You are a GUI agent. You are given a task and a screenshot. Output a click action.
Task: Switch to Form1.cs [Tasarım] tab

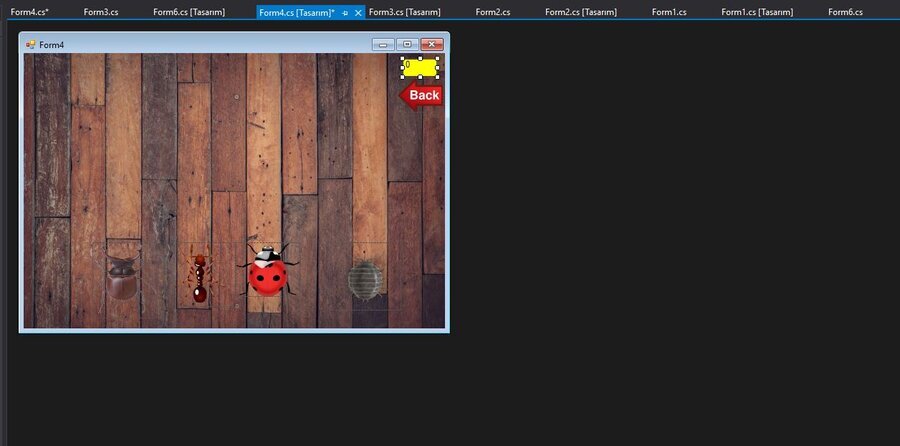(x=757, y=12)
